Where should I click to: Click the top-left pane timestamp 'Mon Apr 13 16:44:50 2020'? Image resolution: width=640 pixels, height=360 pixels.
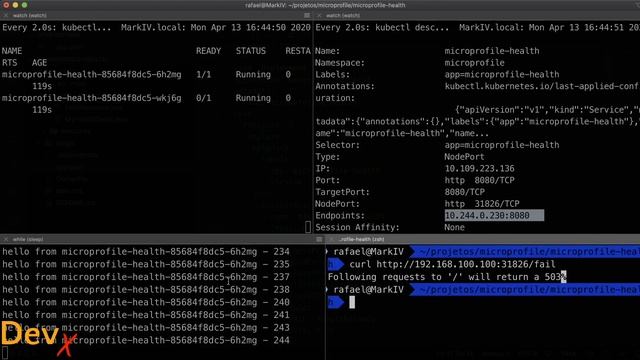pyautogui.click(x=251, y=28)
